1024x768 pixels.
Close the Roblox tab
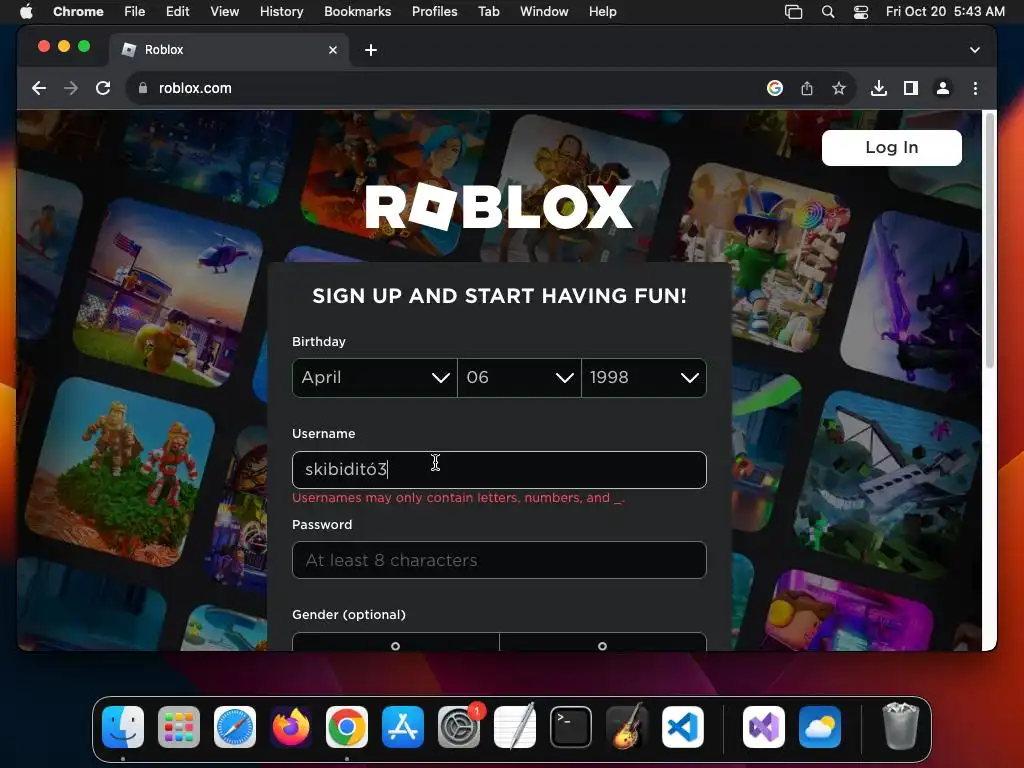(x=333, y=50)
